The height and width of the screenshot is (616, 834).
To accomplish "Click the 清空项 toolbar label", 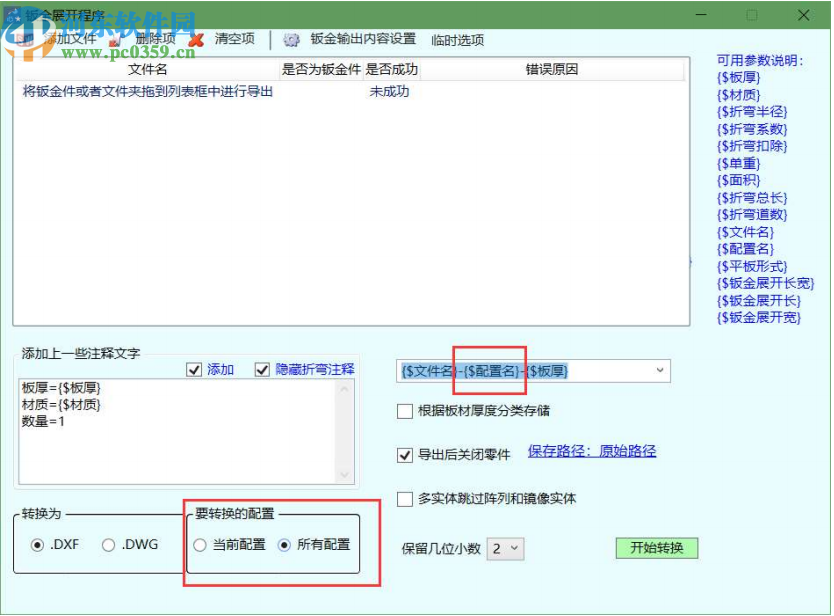I will pos(235,39).
